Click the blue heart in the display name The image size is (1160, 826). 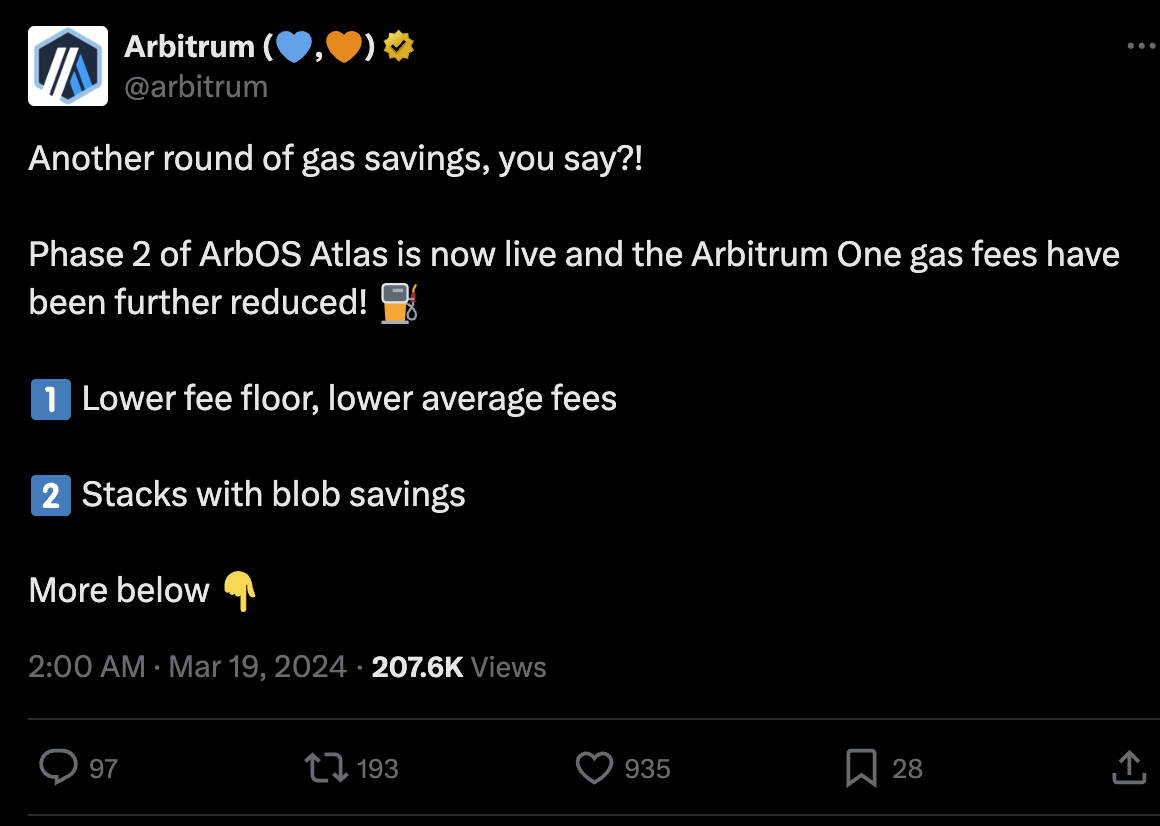click(x=294, y=46)
